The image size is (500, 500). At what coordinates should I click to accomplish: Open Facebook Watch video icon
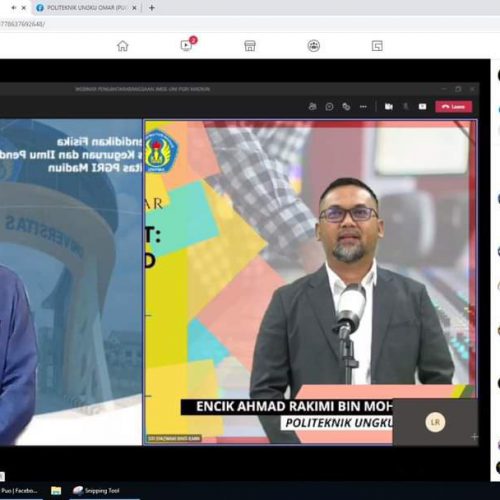tap(186, 45)
